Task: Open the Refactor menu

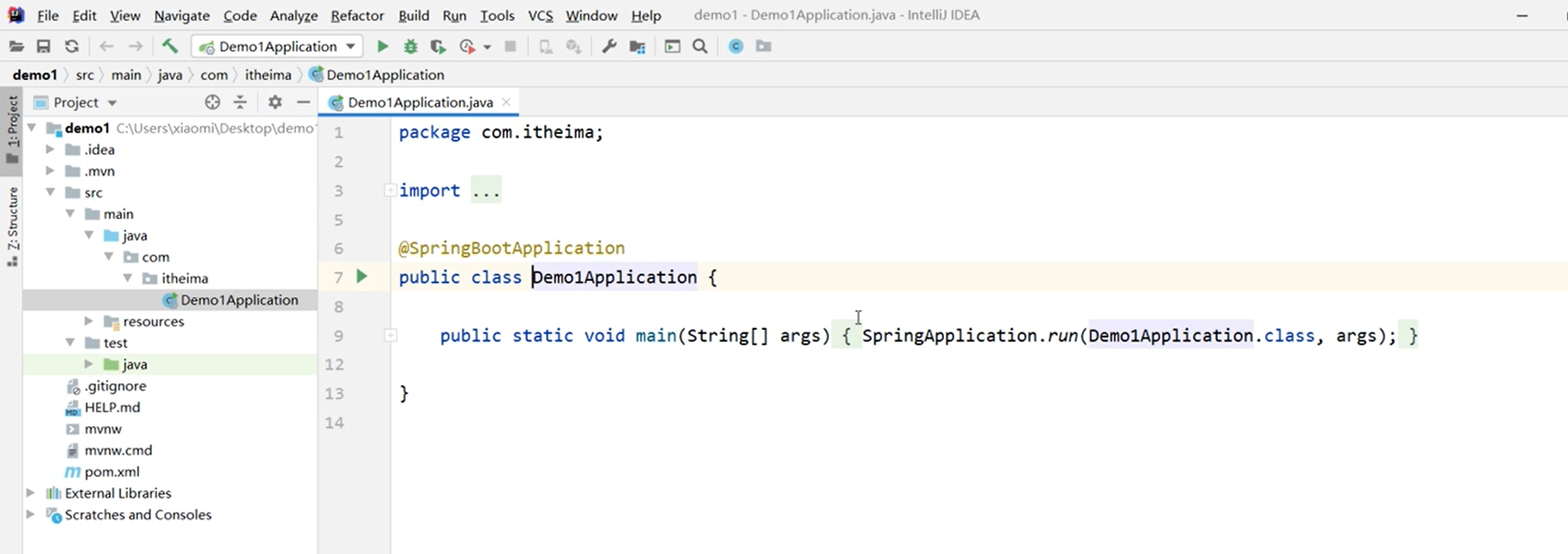Action: (357, 15)
